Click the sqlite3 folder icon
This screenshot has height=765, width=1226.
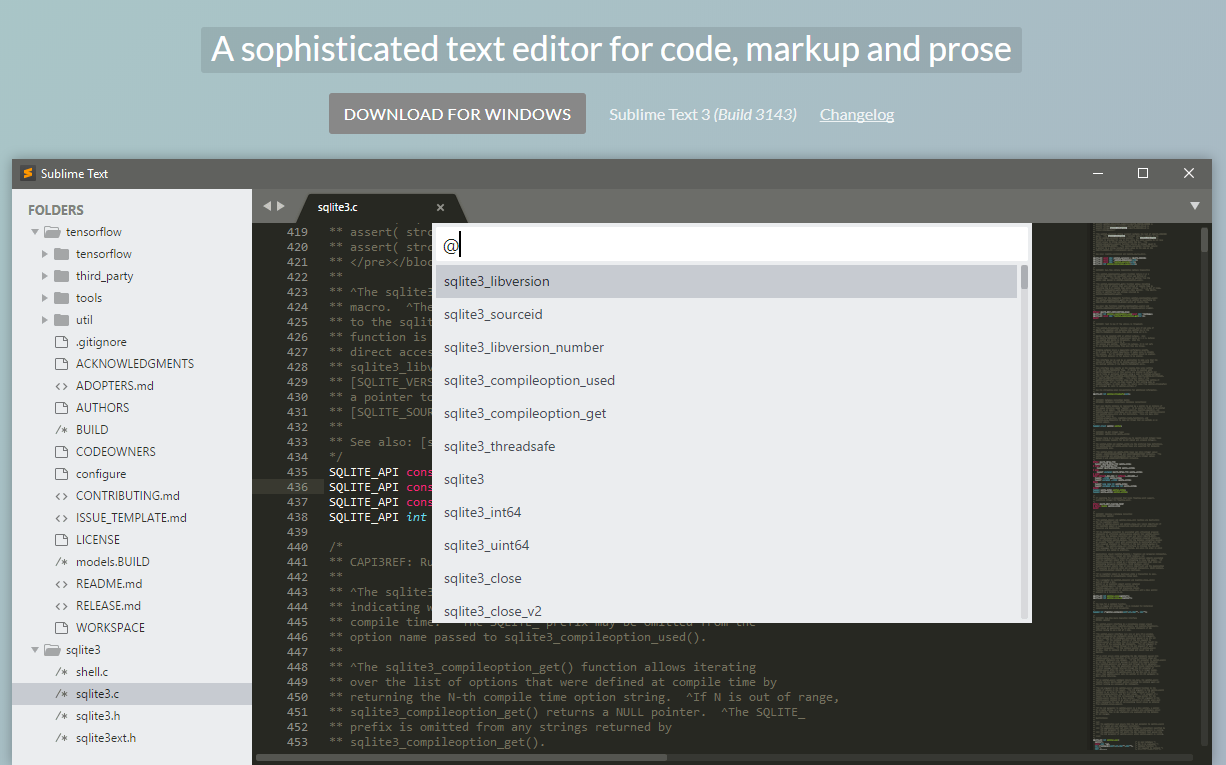pyautogui.click(x=53, y=650)
